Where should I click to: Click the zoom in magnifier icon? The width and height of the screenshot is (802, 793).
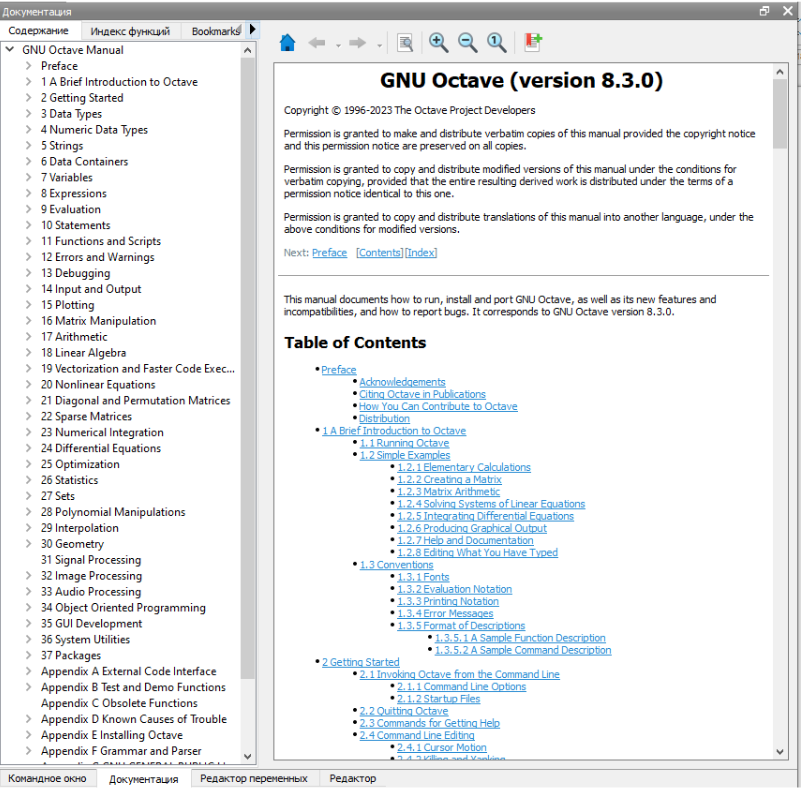point(438,42)
